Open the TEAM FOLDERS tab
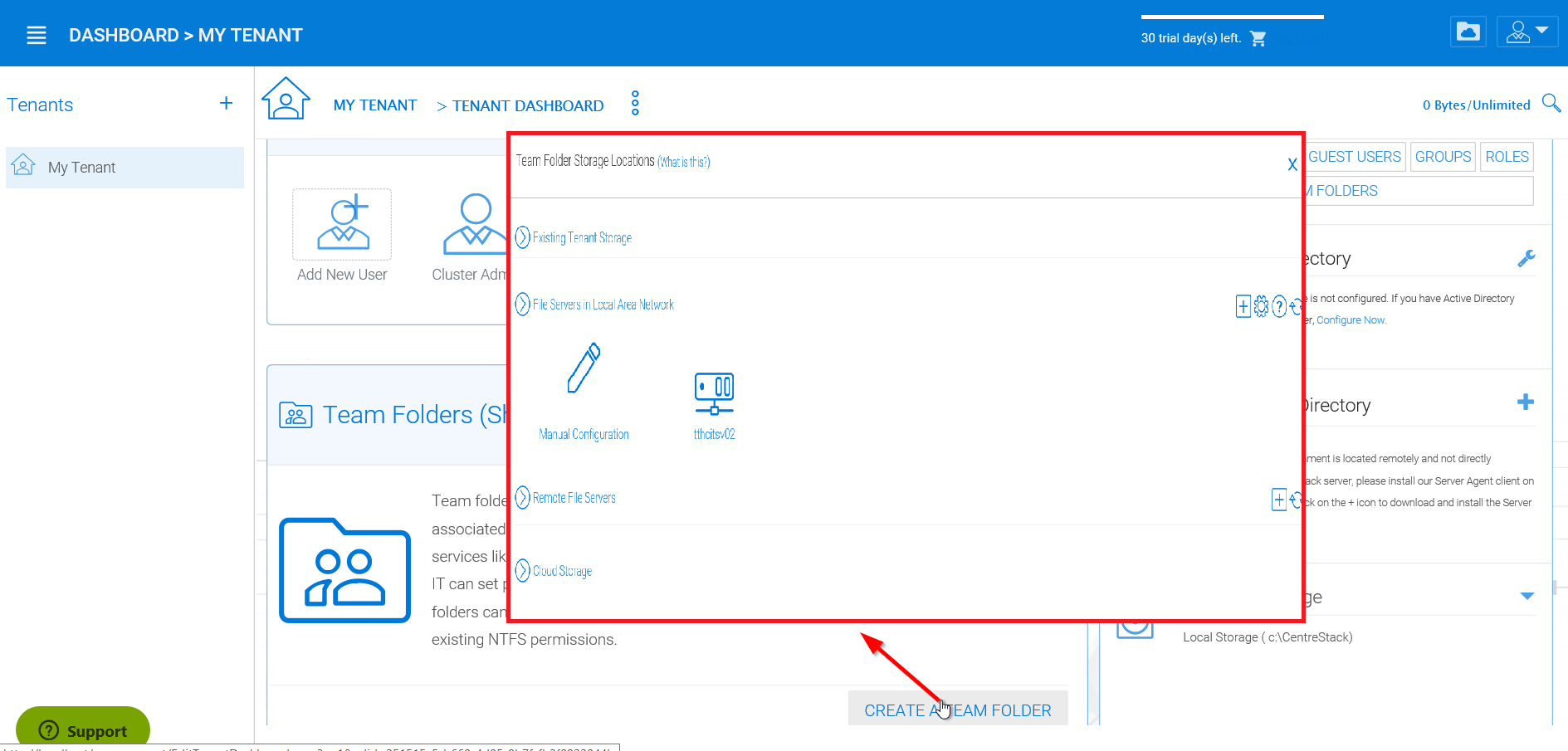 coord(1419,191)
